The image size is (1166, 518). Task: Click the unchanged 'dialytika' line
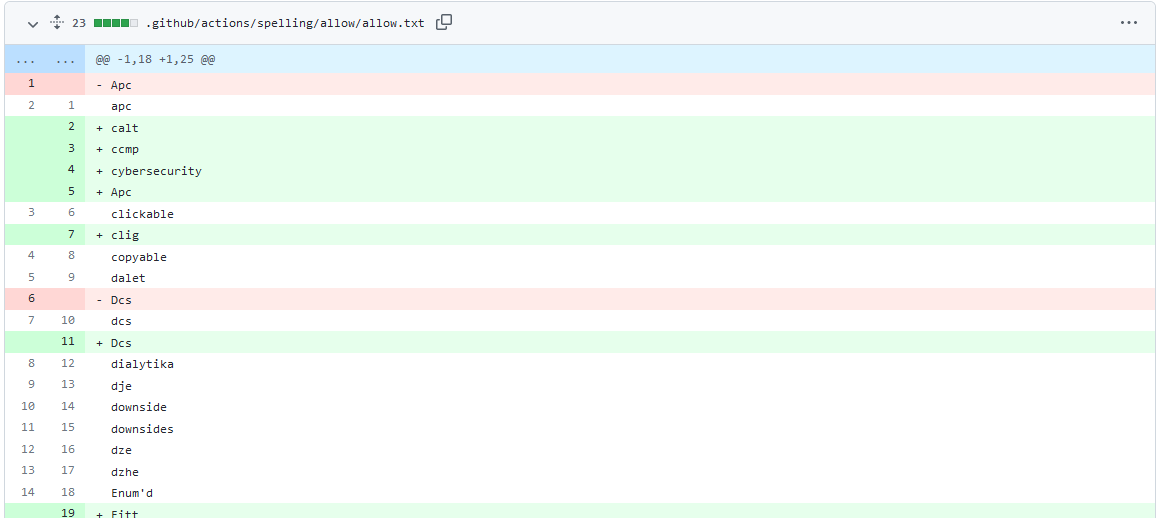[x=142, y=364]
